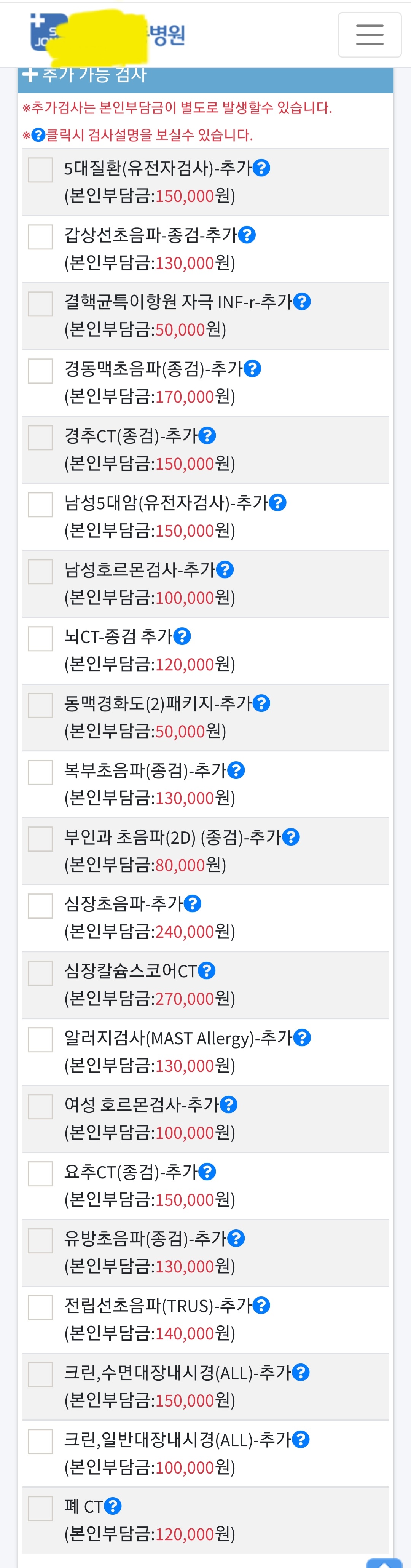
Task: Check 크린,수면대장내시경(ALL) option
Action: click(41, 1375)
